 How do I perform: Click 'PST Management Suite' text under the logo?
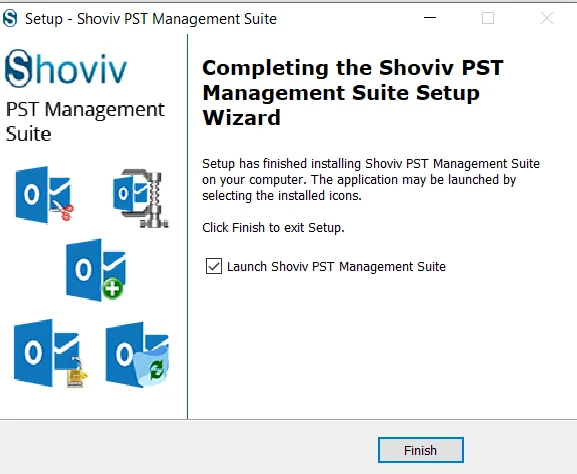(x=85, y=121)
